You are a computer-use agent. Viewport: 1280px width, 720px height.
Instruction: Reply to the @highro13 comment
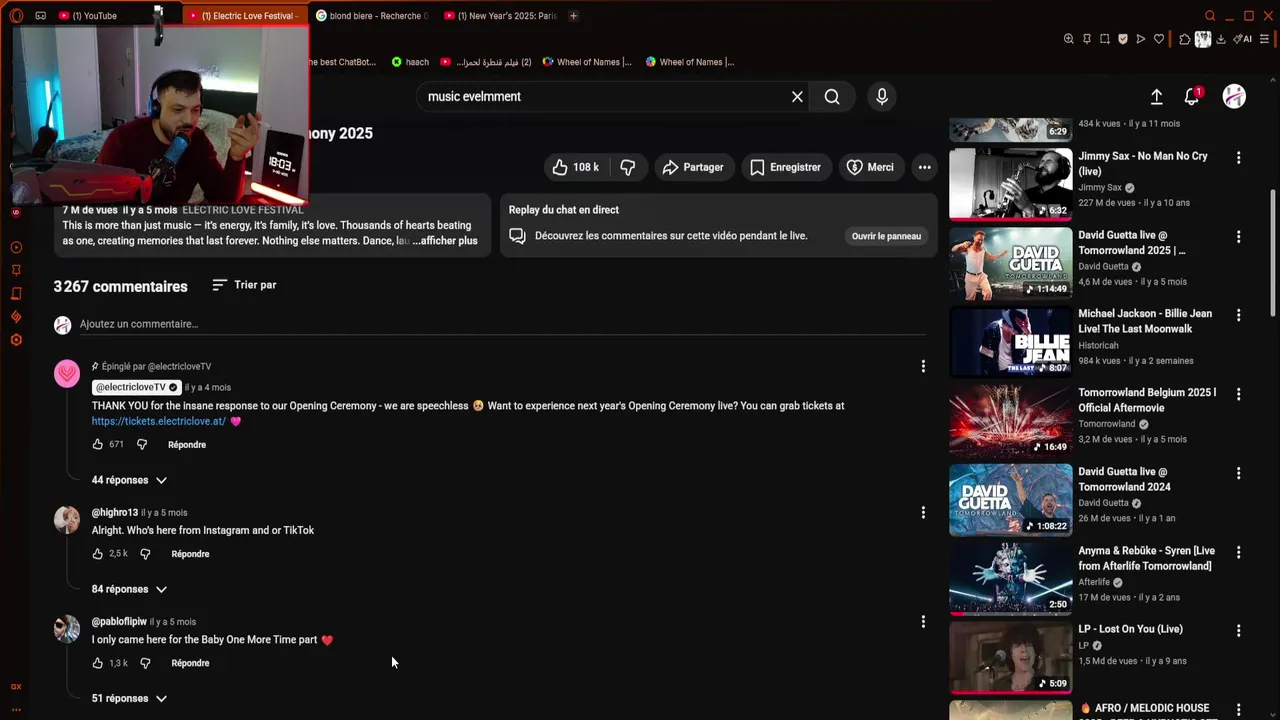[x=190, y=554]
